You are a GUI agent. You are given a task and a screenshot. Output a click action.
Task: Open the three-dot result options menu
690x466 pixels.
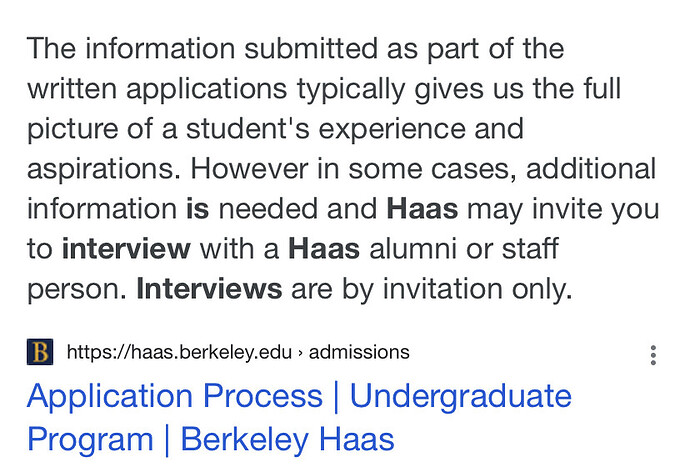[653, 355]
